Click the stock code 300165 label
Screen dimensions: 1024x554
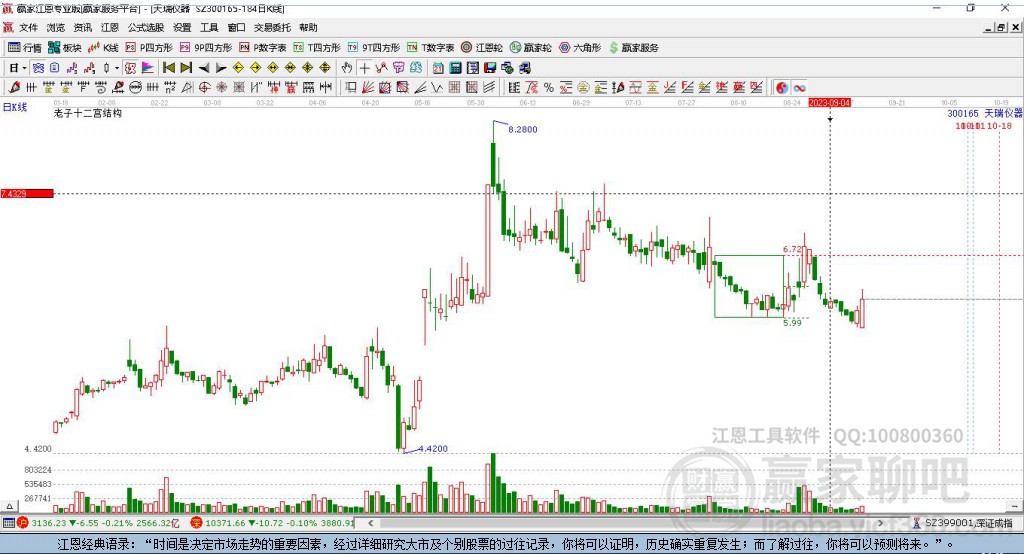pyautogui.click(x=963, y=114)
